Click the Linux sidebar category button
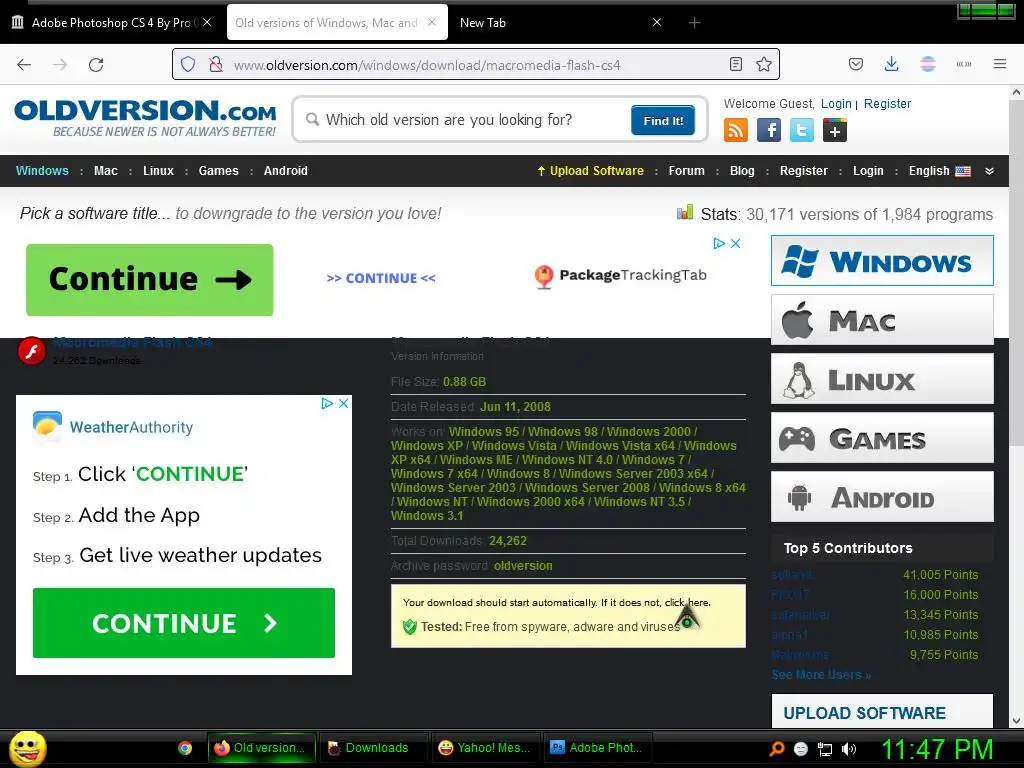 click(882, 379)
